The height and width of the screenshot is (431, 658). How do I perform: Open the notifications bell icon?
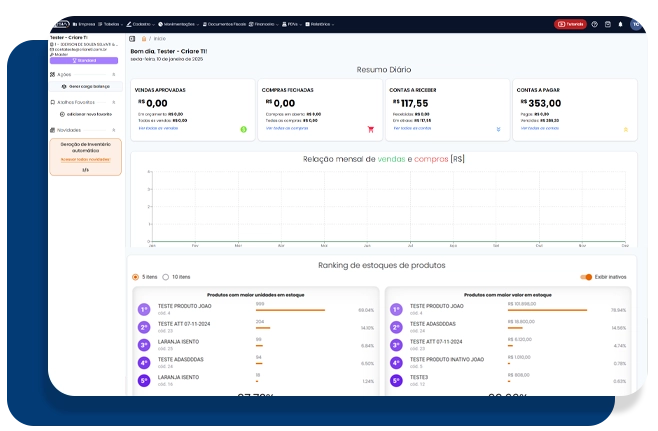(620, 24)
